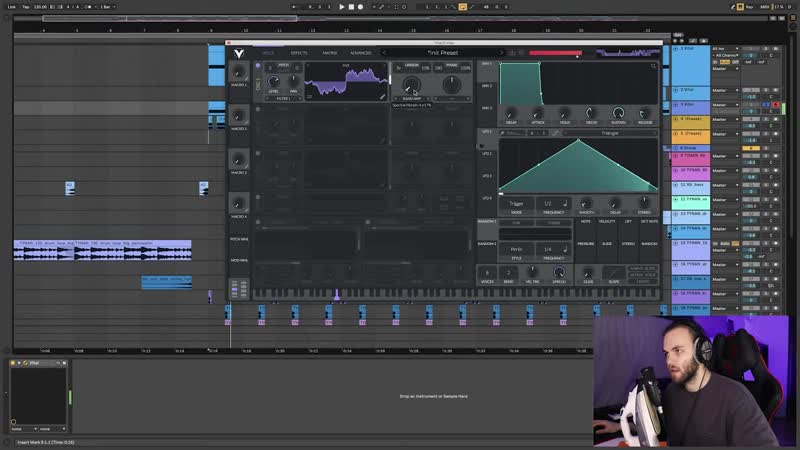Screen dimensions: 800x450
Task: Open the Triangle LFO shape selector
Action: (609, 133)
